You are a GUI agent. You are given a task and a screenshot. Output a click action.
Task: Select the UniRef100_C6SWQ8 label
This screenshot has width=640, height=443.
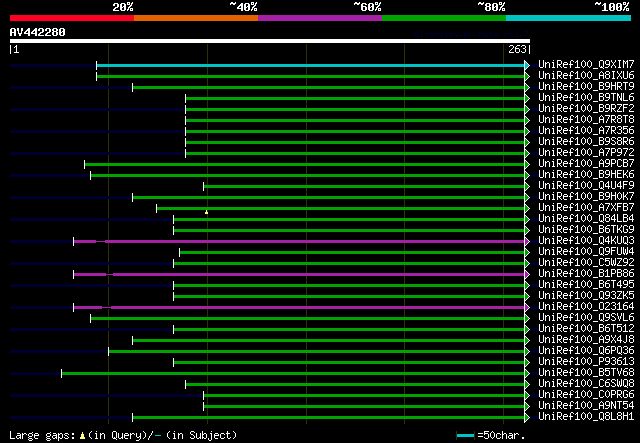tap(586, 384)
